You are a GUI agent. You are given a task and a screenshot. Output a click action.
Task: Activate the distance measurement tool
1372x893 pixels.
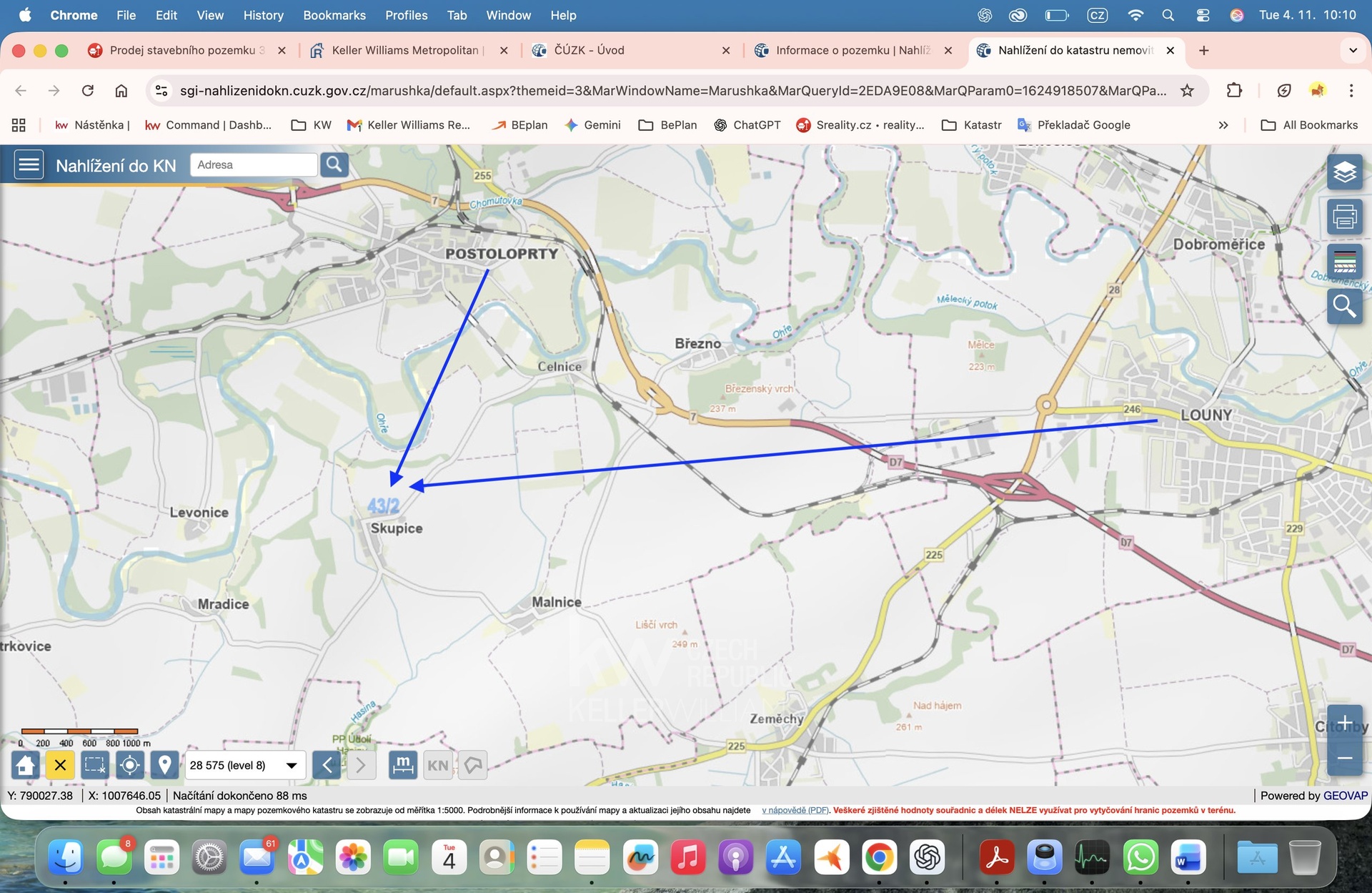pyautogui.click(x=402, y=765)
